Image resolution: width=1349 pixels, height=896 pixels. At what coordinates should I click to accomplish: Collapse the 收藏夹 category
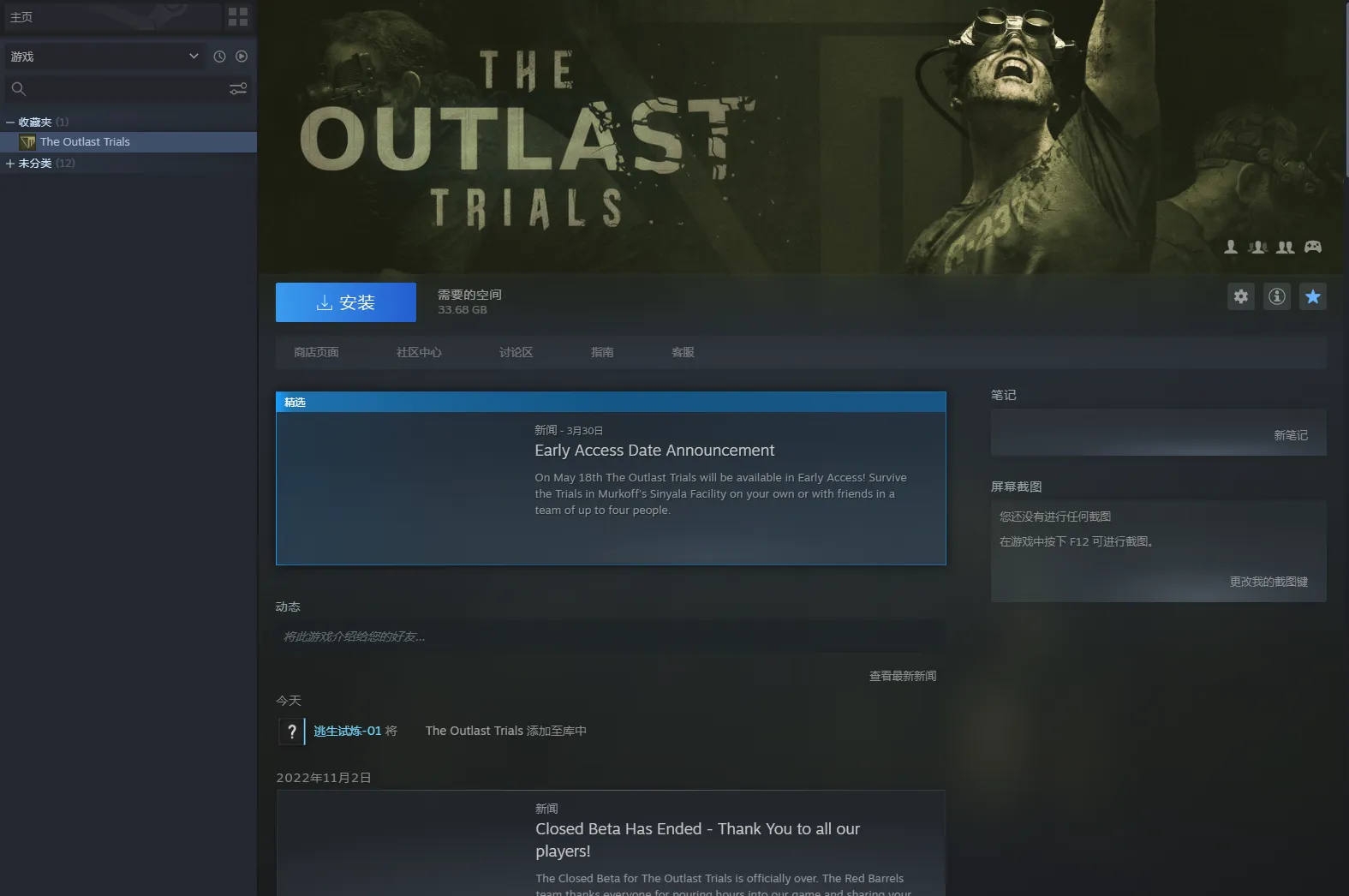(x=10, y=122)
